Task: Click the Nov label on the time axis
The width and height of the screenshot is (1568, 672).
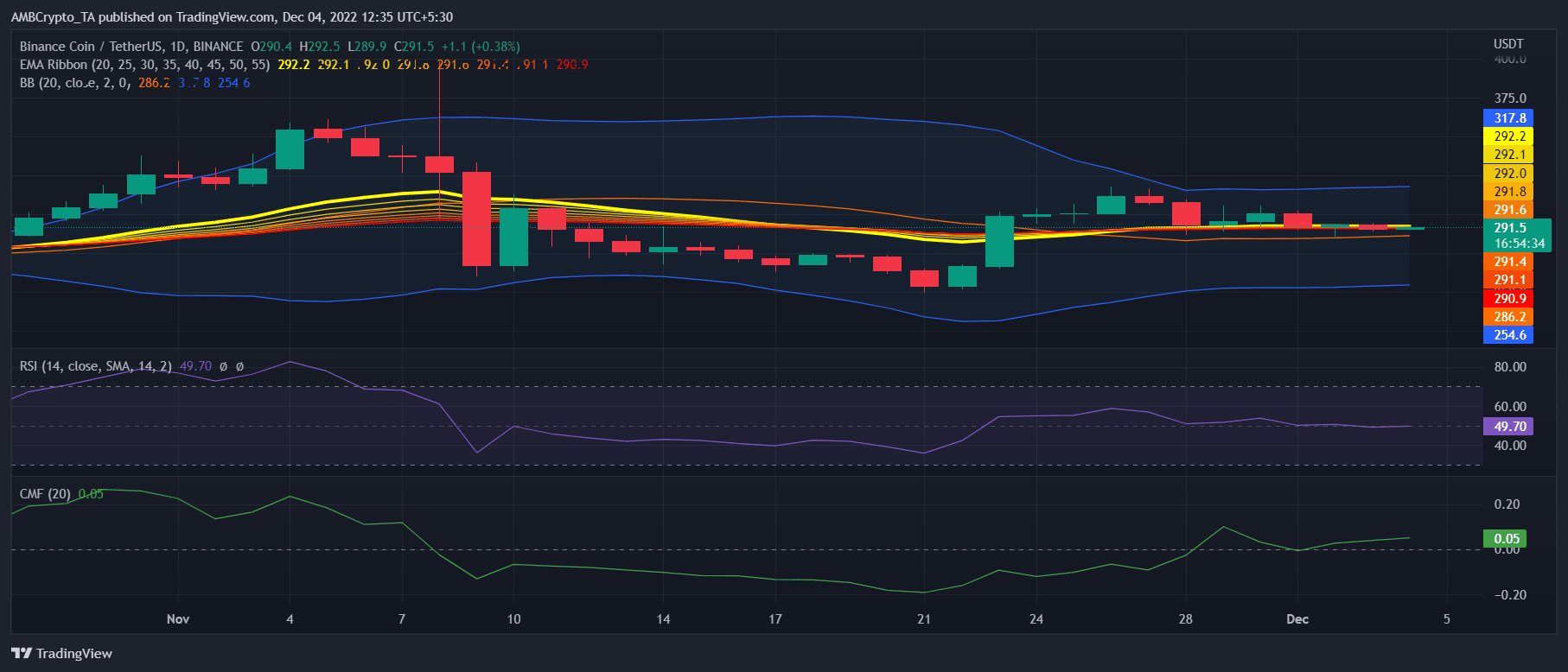Action: coord(178,619)
